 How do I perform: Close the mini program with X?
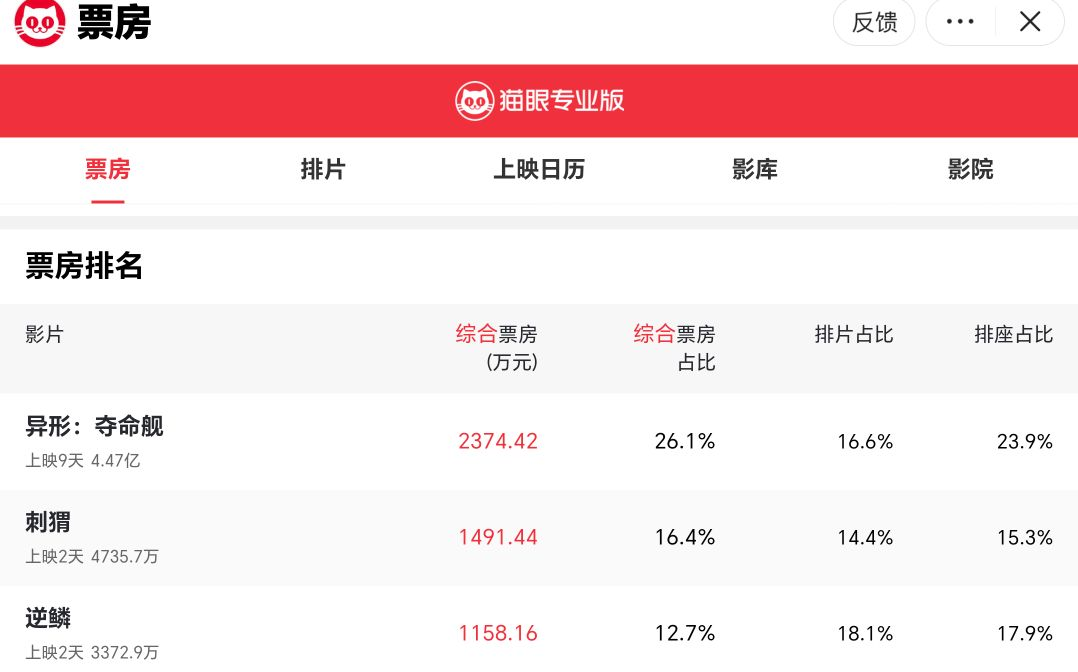1030,22
